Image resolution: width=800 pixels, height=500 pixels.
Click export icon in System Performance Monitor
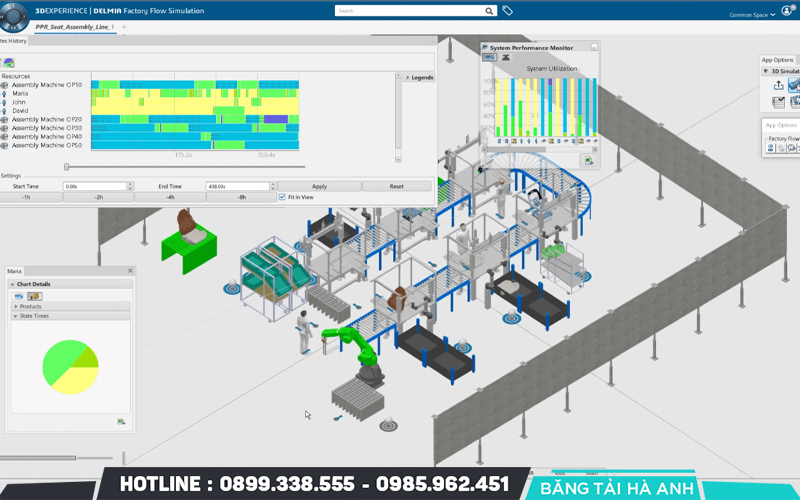click(x=589, y=160)
